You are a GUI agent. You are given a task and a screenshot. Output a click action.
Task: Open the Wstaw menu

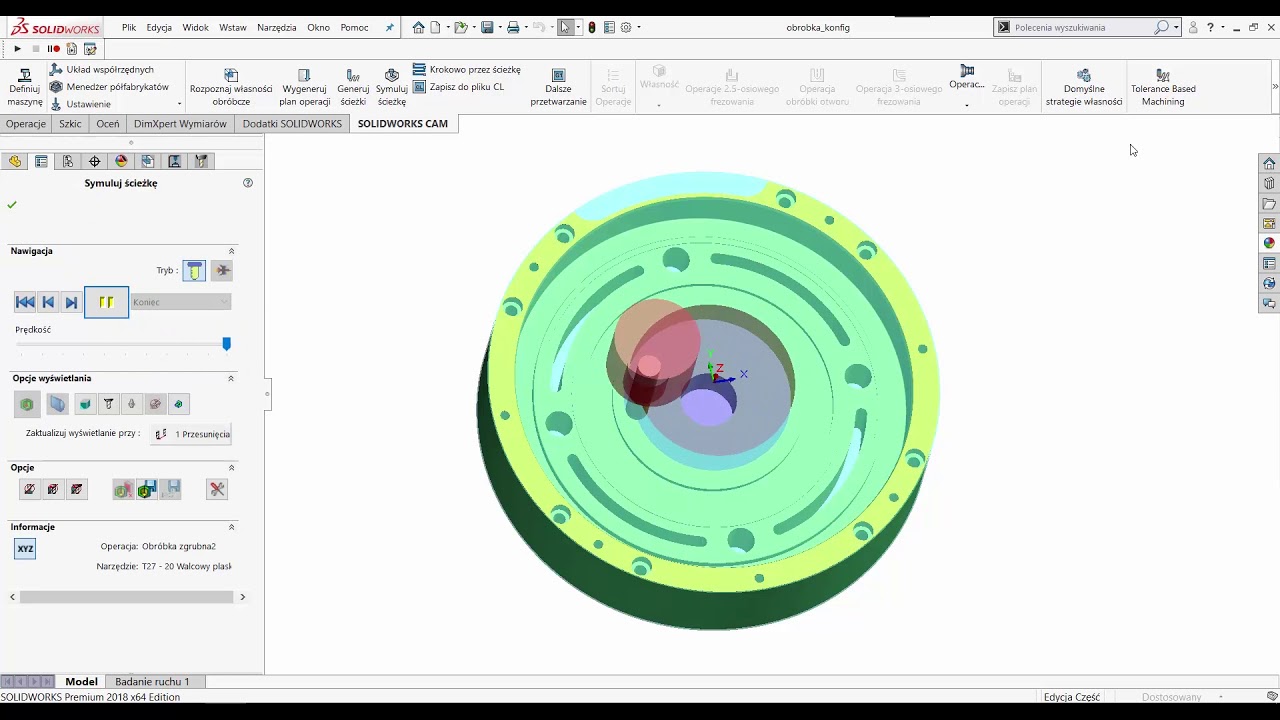(233, 27)
